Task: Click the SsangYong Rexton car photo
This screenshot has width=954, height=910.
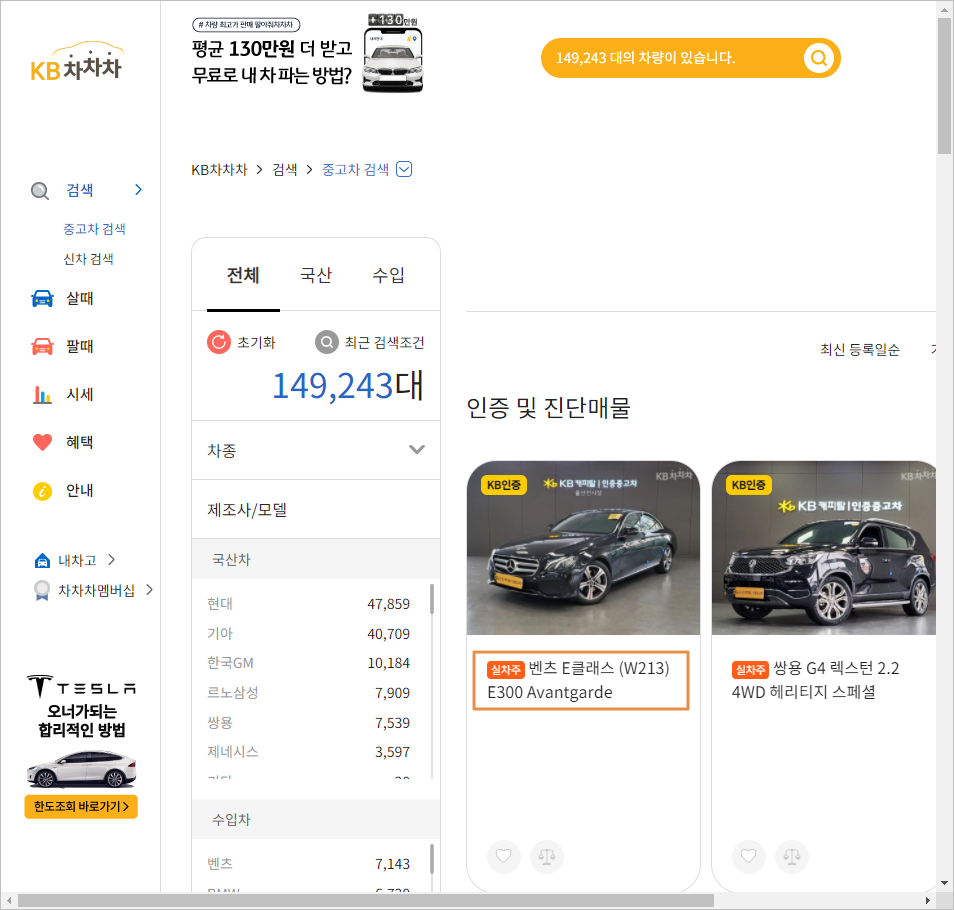Action: click(824, 548)
